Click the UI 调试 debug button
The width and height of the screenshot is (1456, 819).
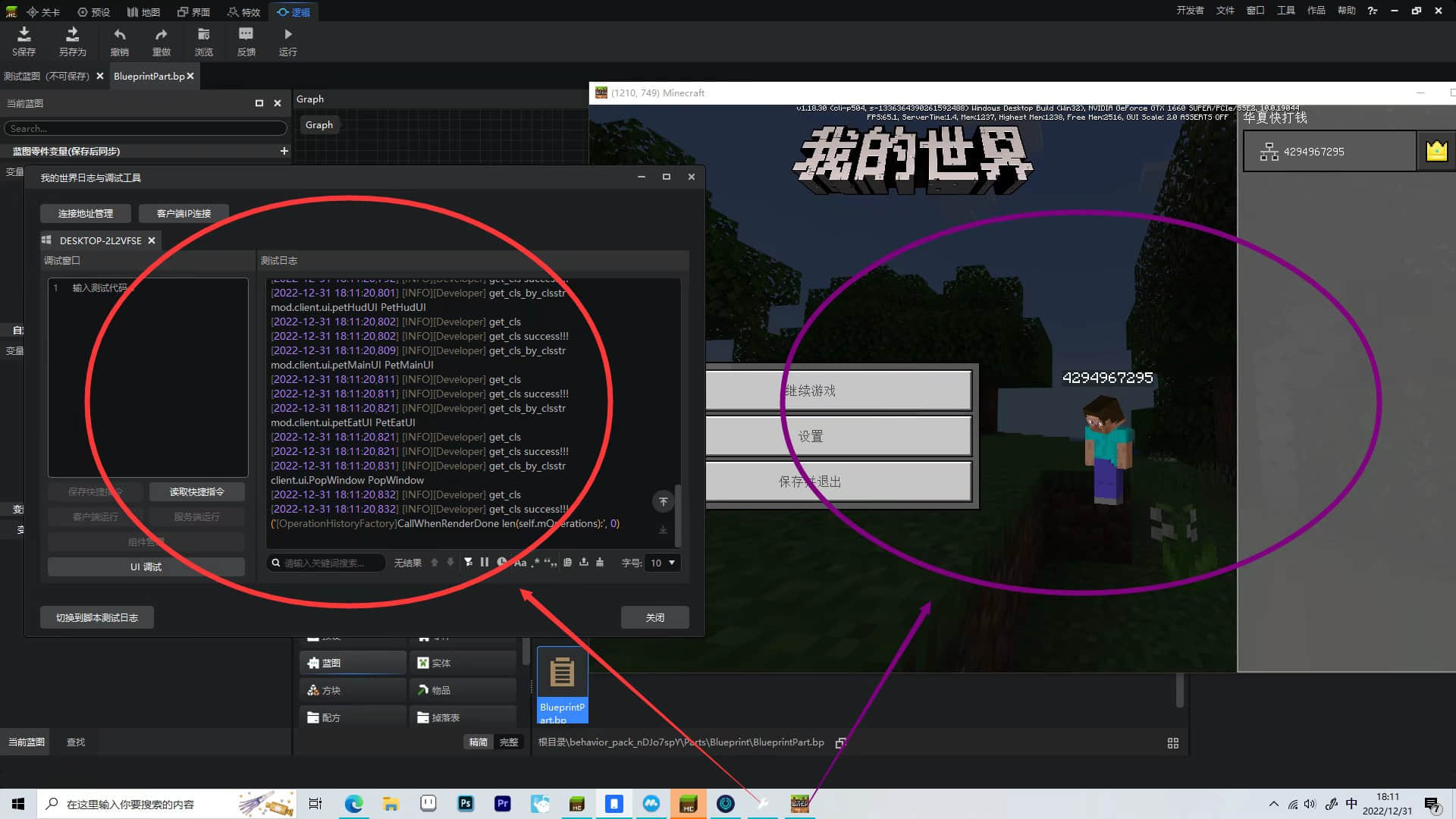pyautogui.click(x=146, y=566)
